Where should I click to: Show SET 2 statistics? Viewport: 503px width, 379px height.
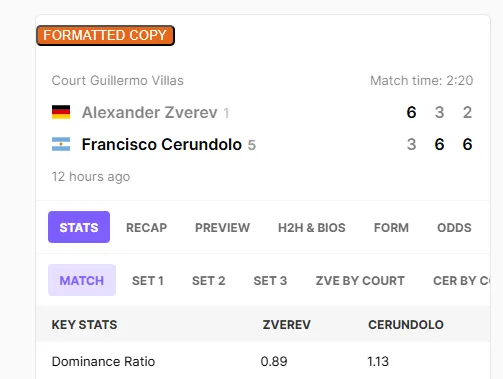209,281
